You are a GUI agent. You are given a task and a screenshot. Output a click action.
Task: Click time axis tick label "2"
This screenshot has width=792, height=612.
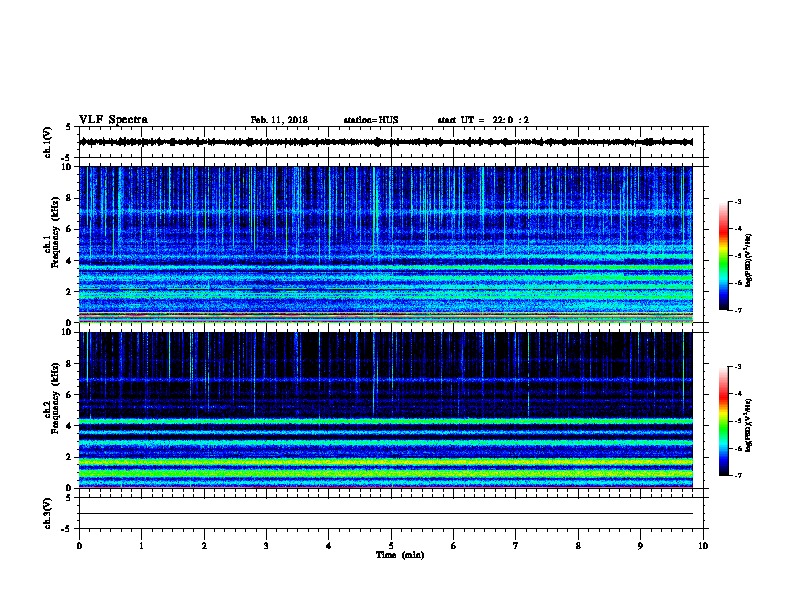(204, 546)
